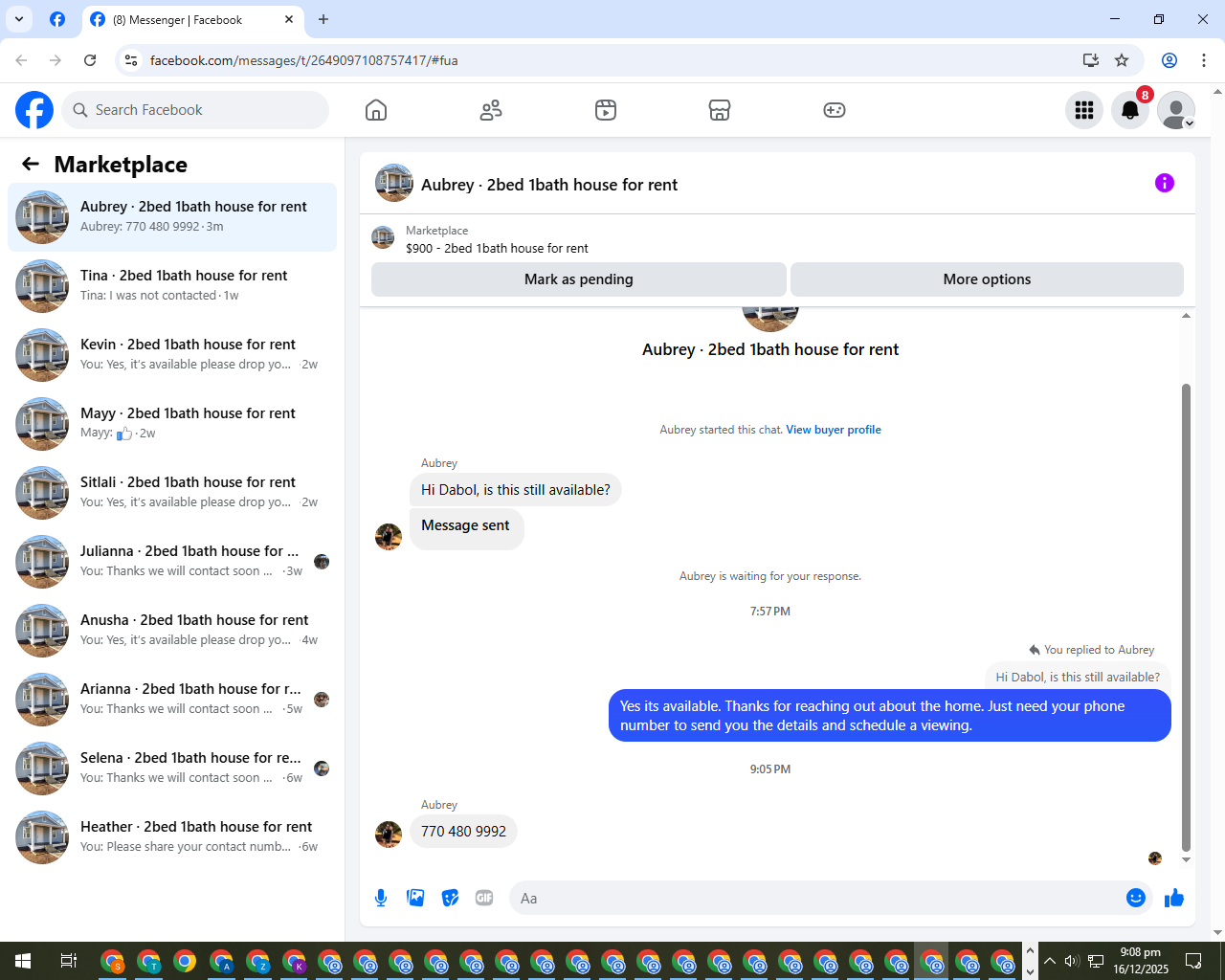
Task: Open the Chrome profile icon
Action: pyautogui.click(x=1169, y=60)
